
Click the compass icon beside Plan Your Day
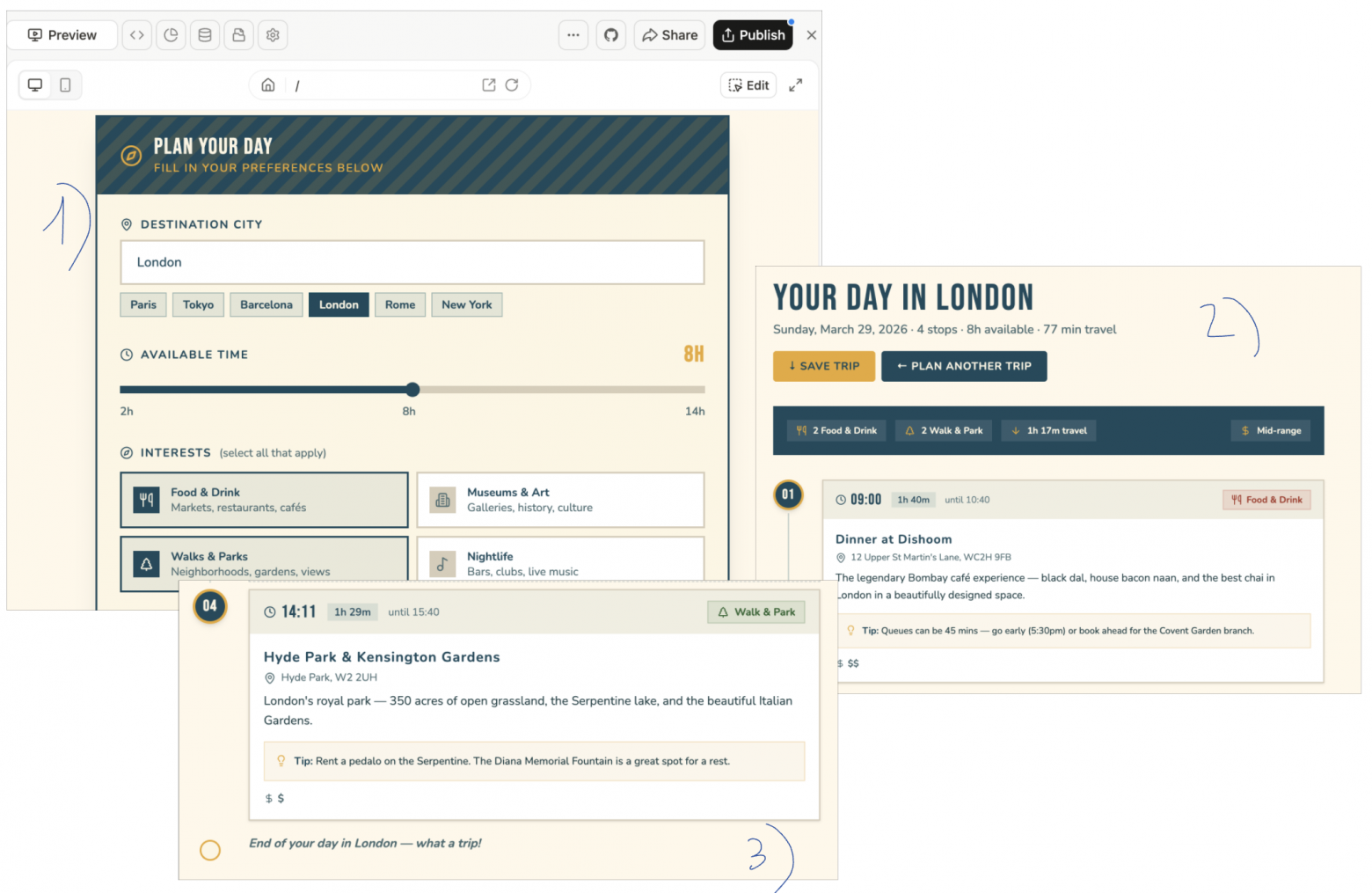pyautogui.click(x=131, y=156)
